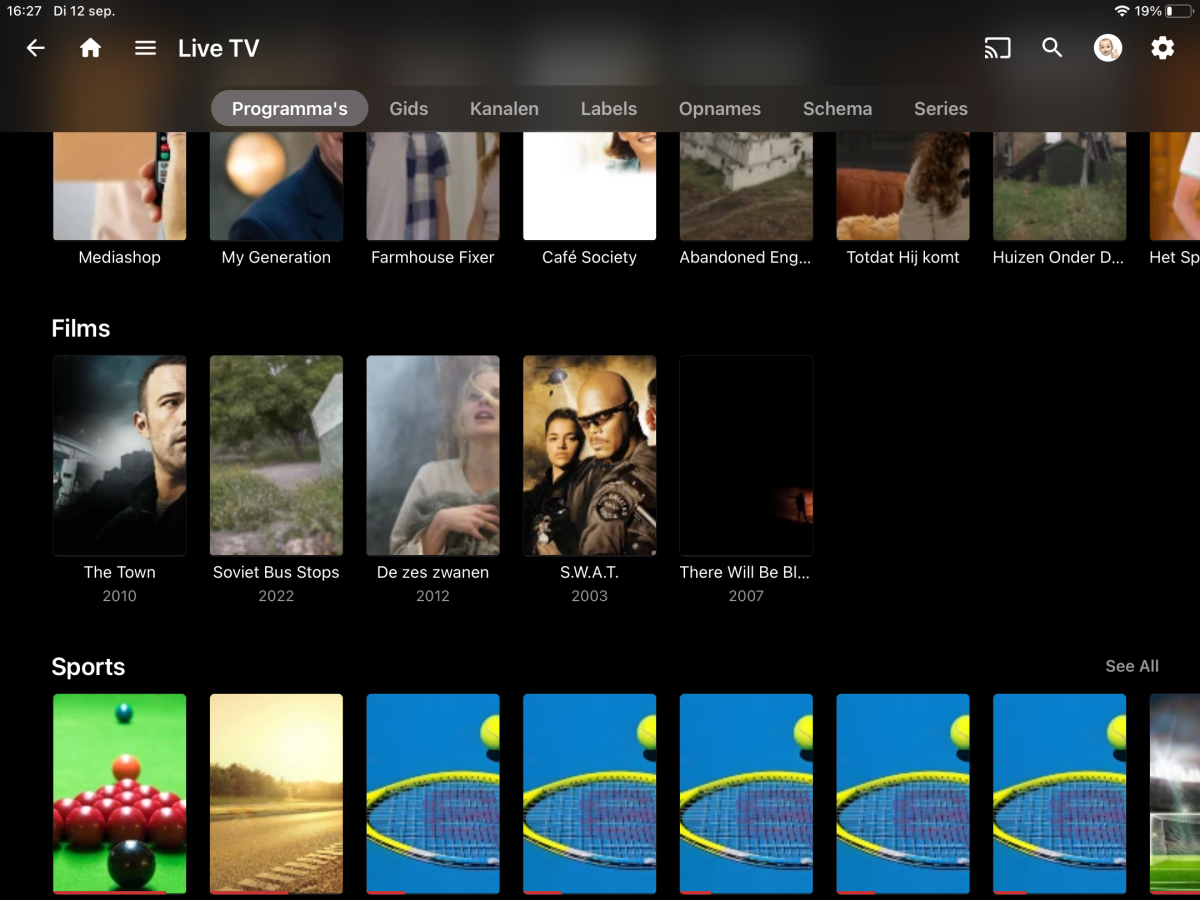This screenshot has height=900, width=1200.
Task: Open the Opnames tab
Action: point(720,109)
